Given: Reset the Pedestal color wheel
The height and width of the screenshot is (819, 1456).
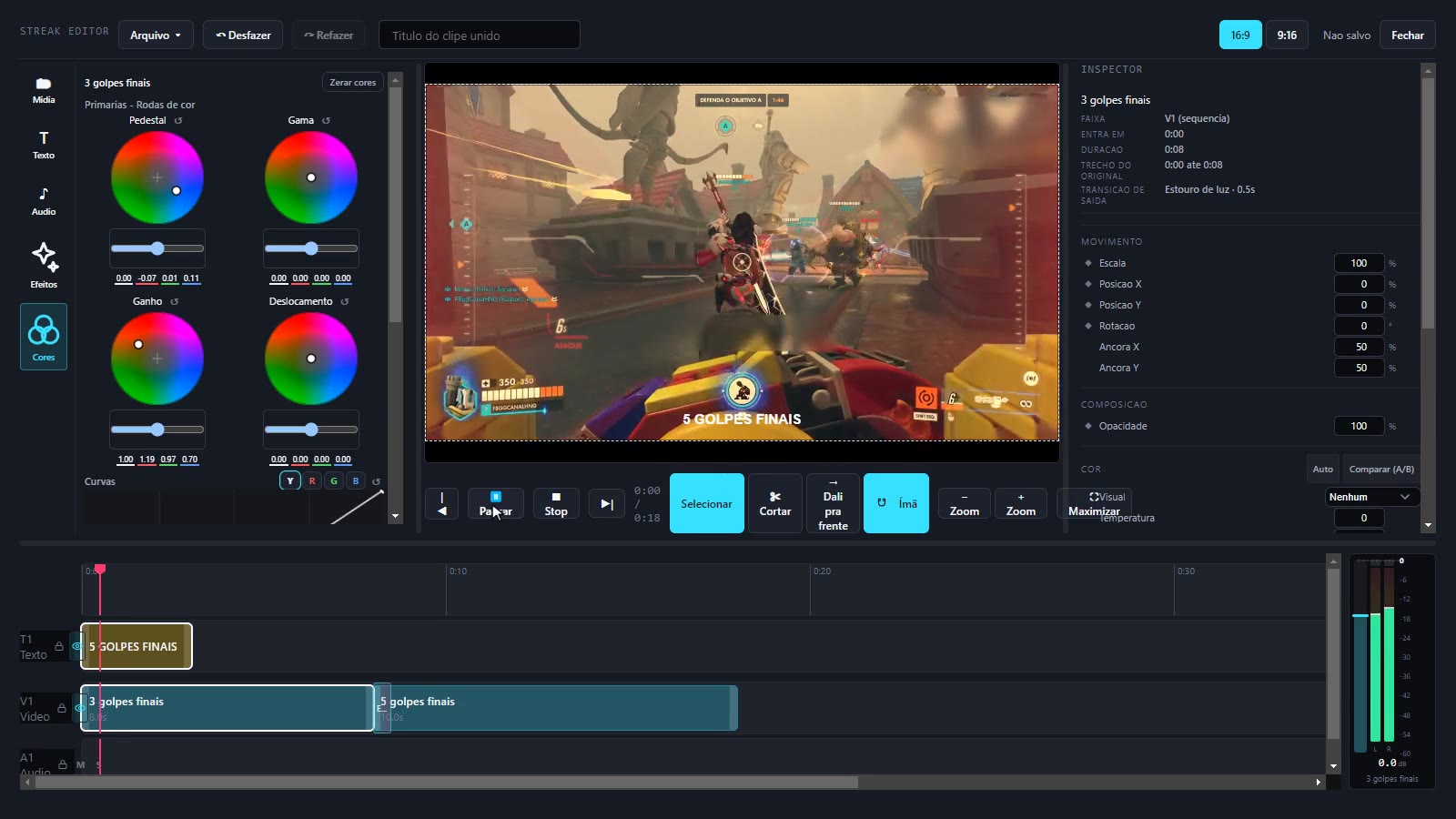Looking at the screenshot, I should point(178,120).
